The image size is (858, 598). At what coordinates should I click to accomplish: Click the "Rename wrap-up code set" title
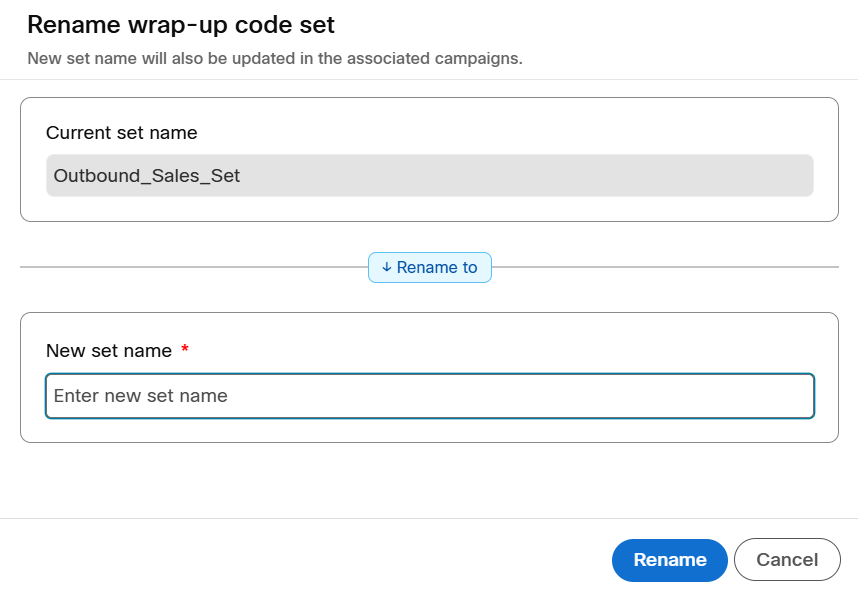[x=181, y=24]
